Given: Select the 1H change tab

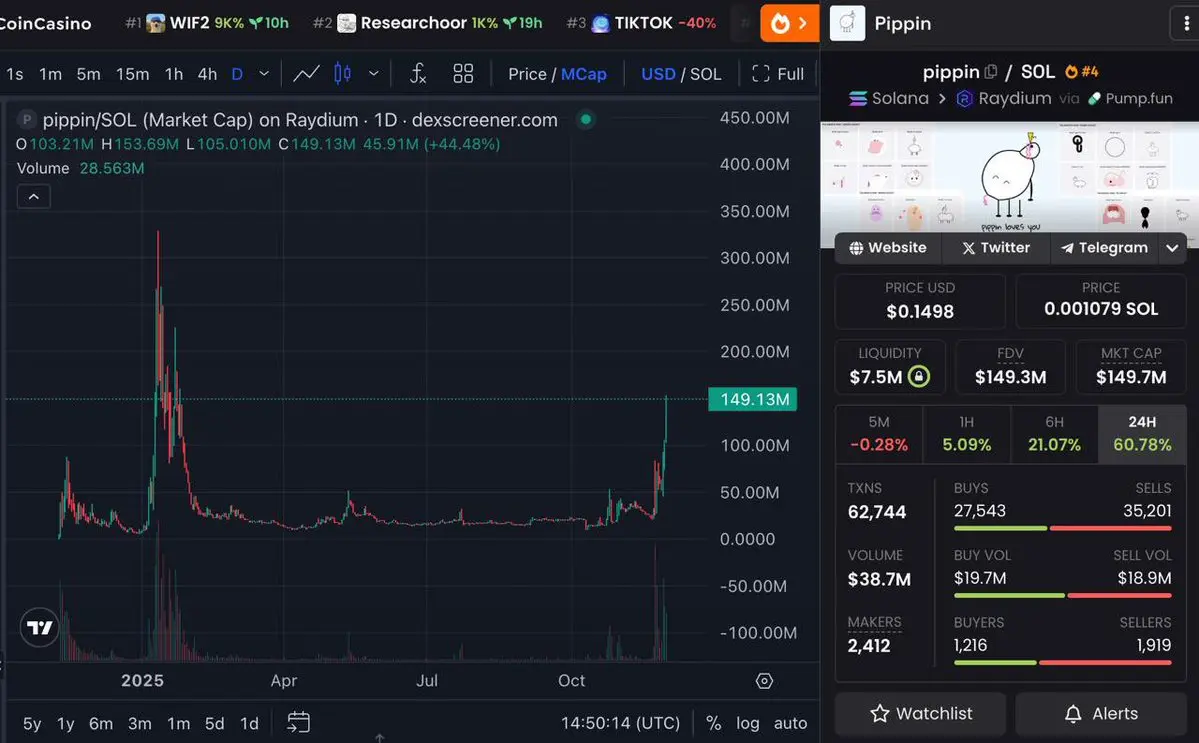Looking at the screenshot, I should coord(967,434).
